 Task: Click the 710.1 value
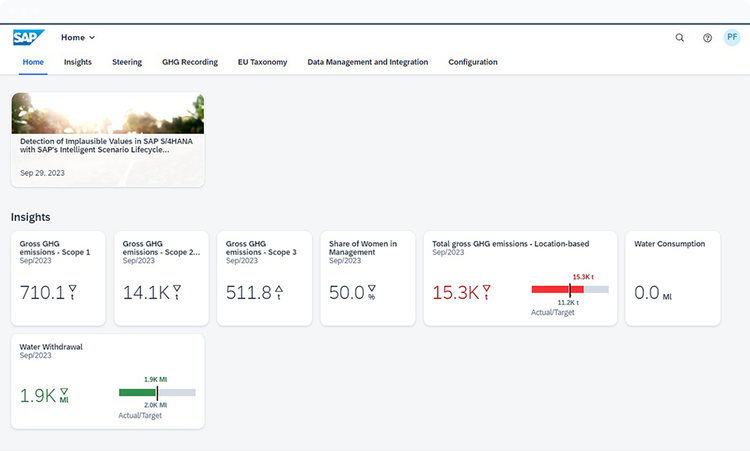(x=42, y=292)
